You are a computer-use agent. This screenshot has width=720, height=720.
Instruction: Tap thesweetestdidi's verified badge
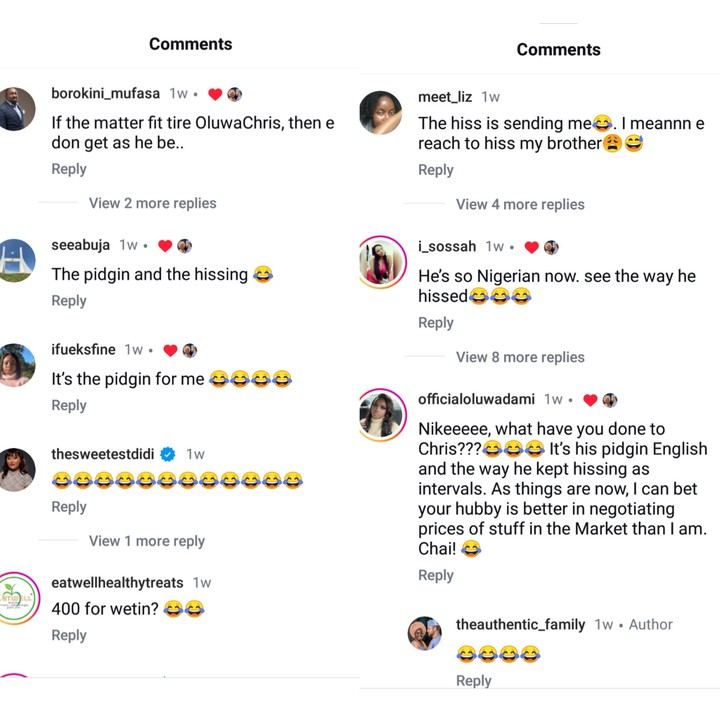tap(168, 454)
